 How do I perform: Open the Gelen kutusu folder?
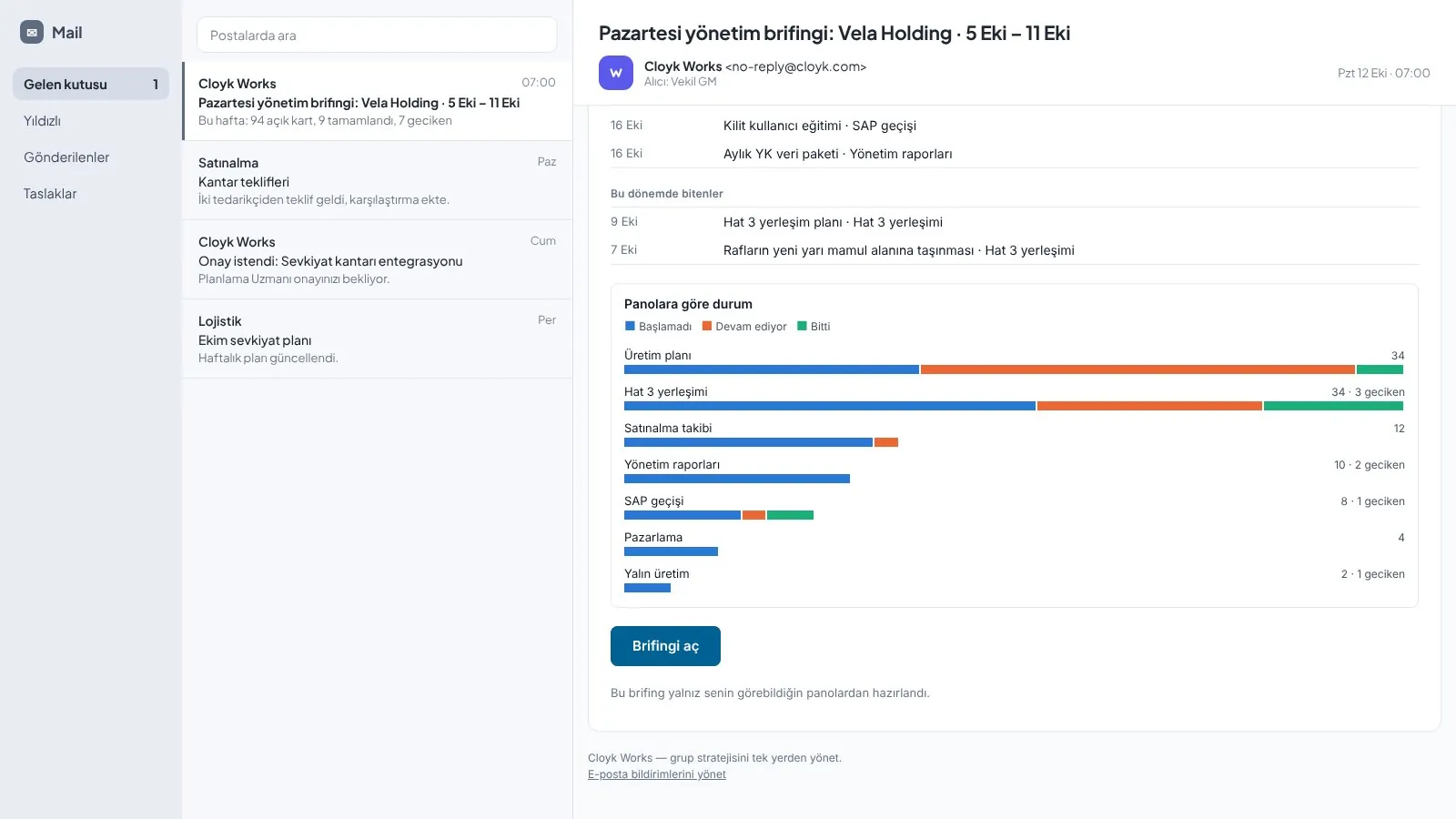pyautogui.click(x=91, y=84)
